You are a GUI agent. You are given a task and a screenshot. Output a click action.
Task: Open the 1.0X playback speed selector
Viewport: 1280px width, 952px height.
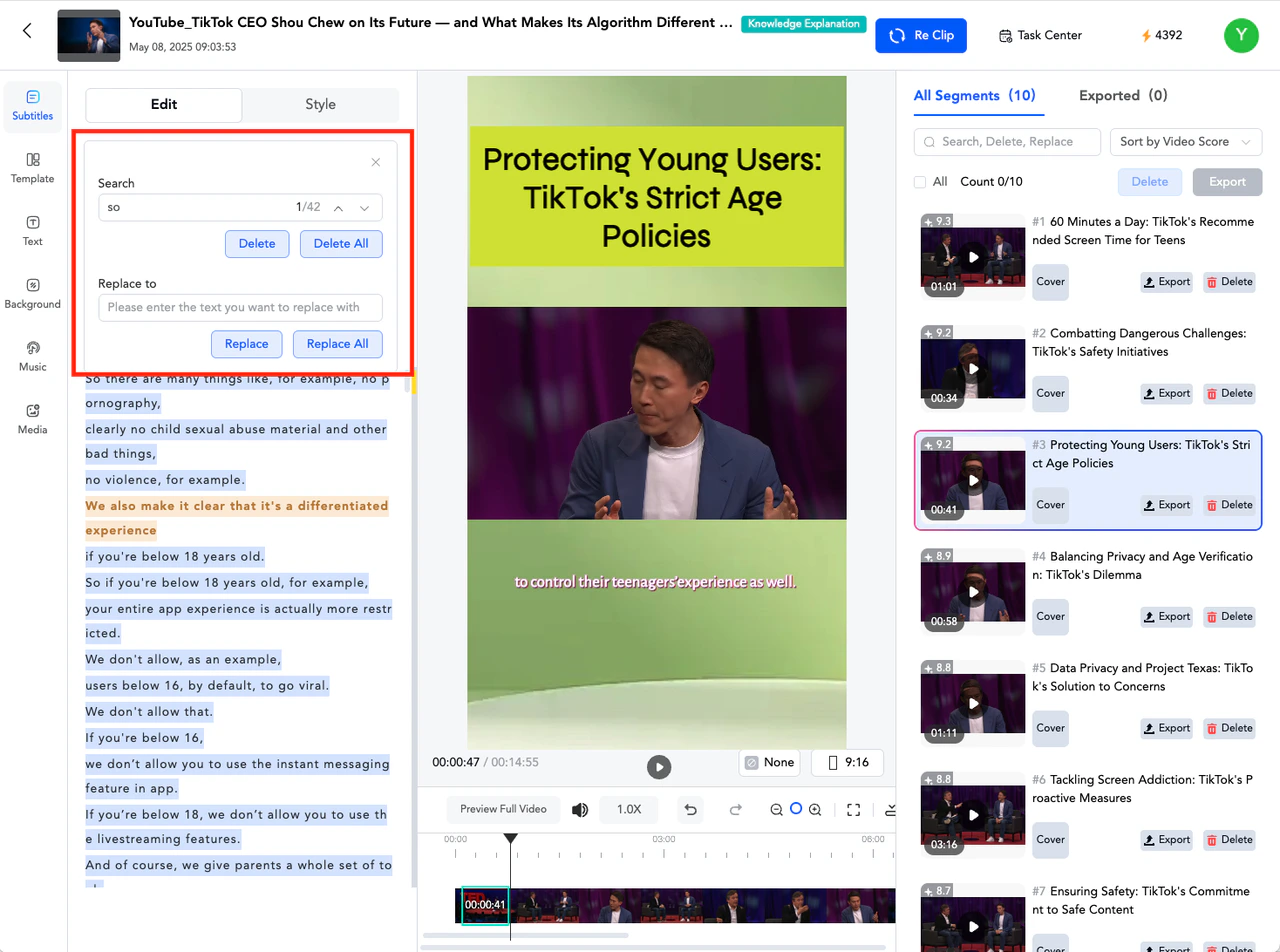pyautogui.click(x=629, y=809)
